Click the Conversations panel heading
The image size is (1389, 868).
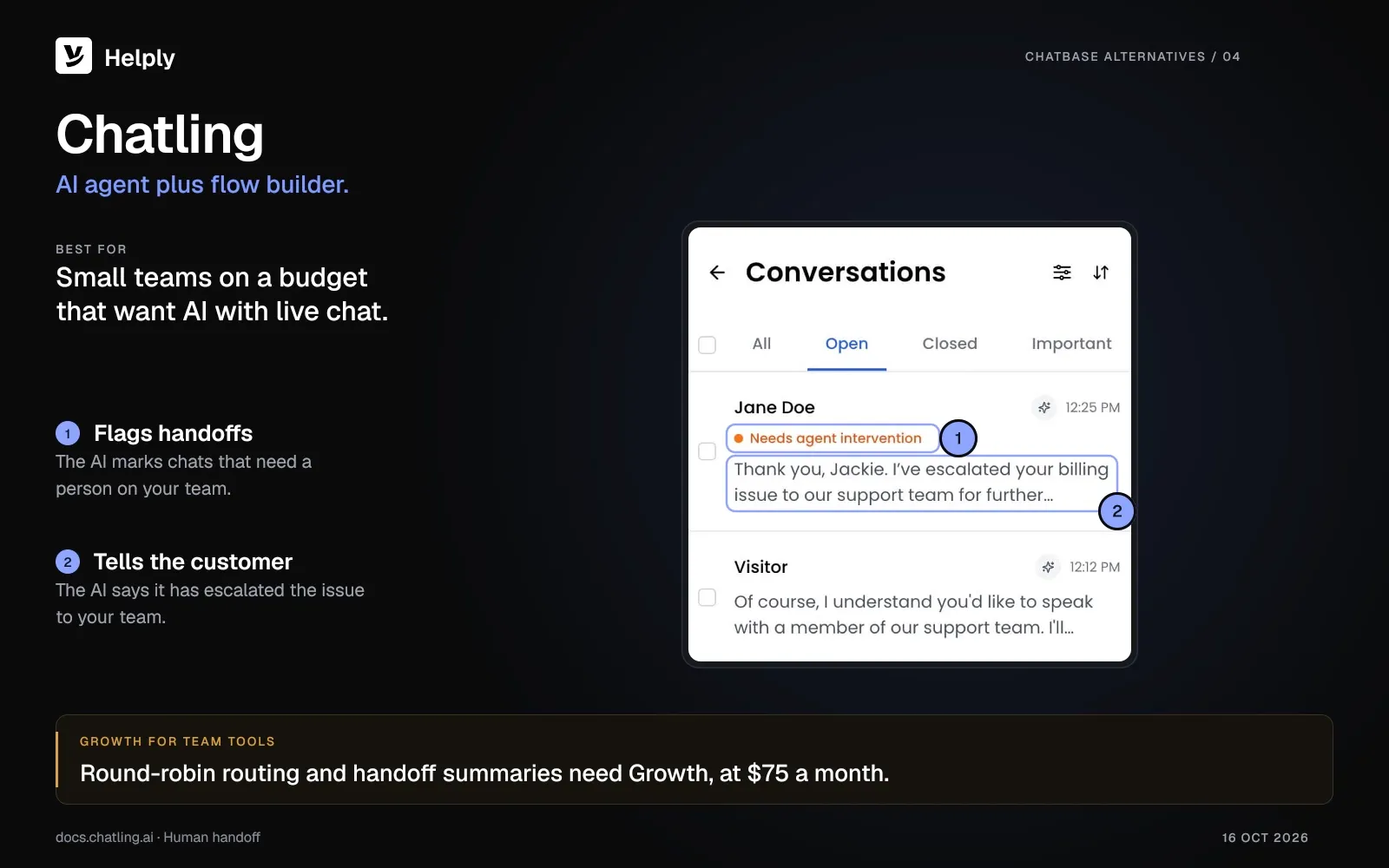846,273
